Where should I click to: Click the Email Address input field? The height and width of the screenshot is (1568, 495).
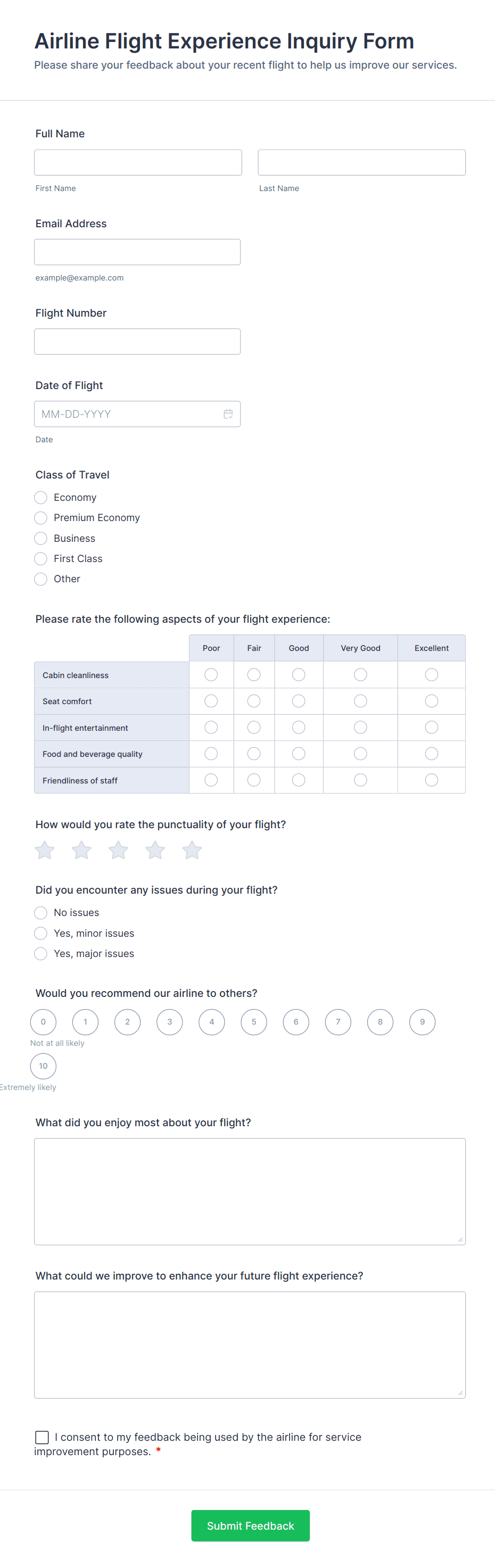(138, 251)
